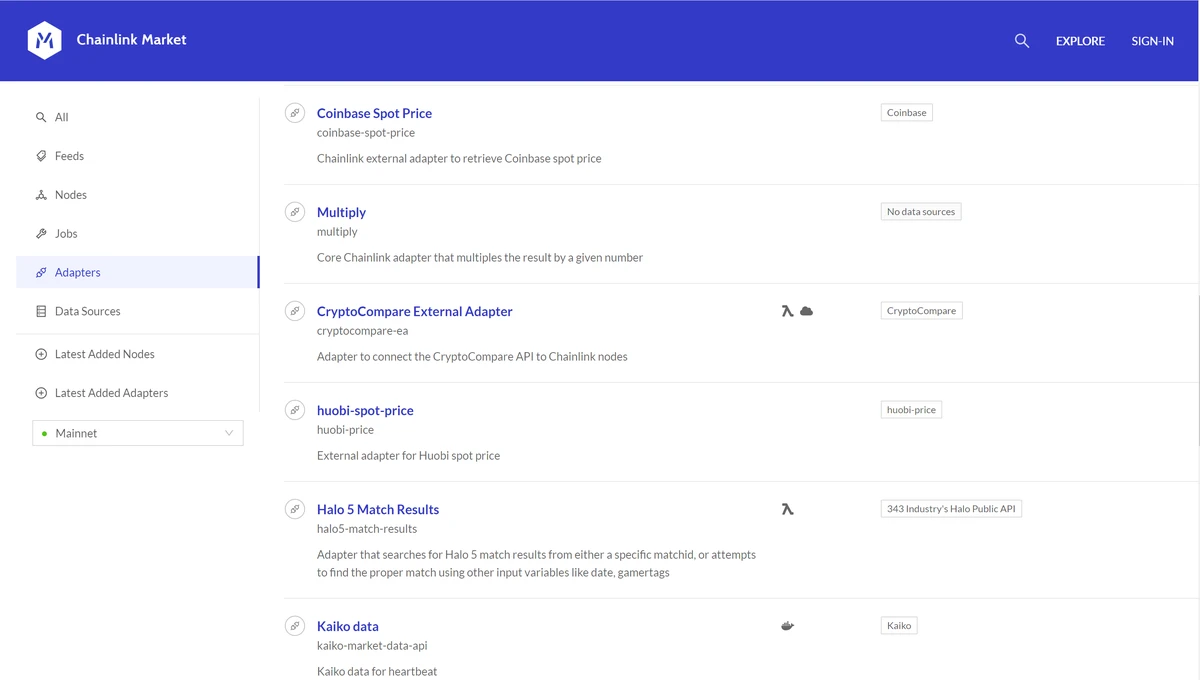Click the lambda icon on CryptoCompare External Adapter
Image resolution: width=1200 pixels, height=680 pixels.
[x=787, y=311]
